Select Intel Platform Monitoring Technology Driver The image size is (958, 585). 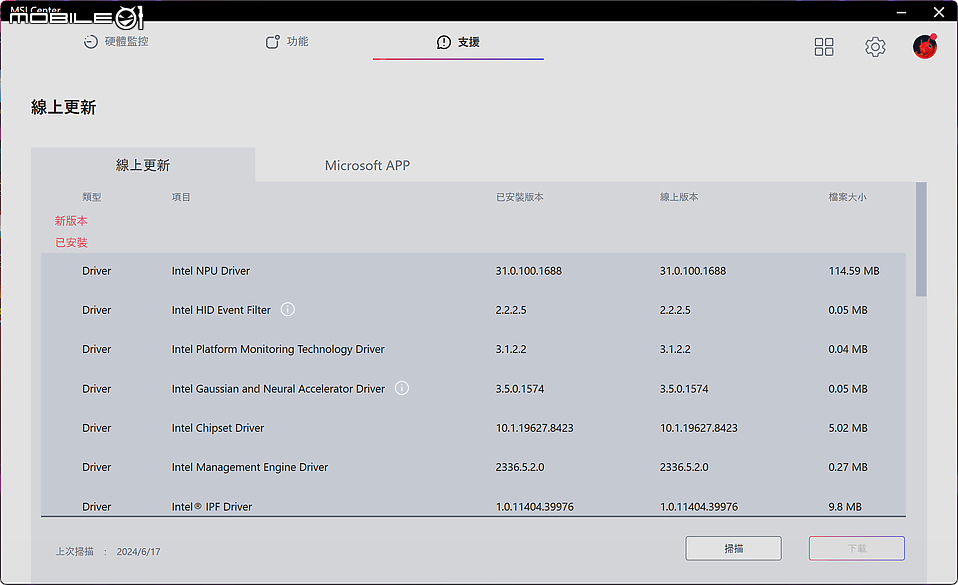click(x=278, y=349)
